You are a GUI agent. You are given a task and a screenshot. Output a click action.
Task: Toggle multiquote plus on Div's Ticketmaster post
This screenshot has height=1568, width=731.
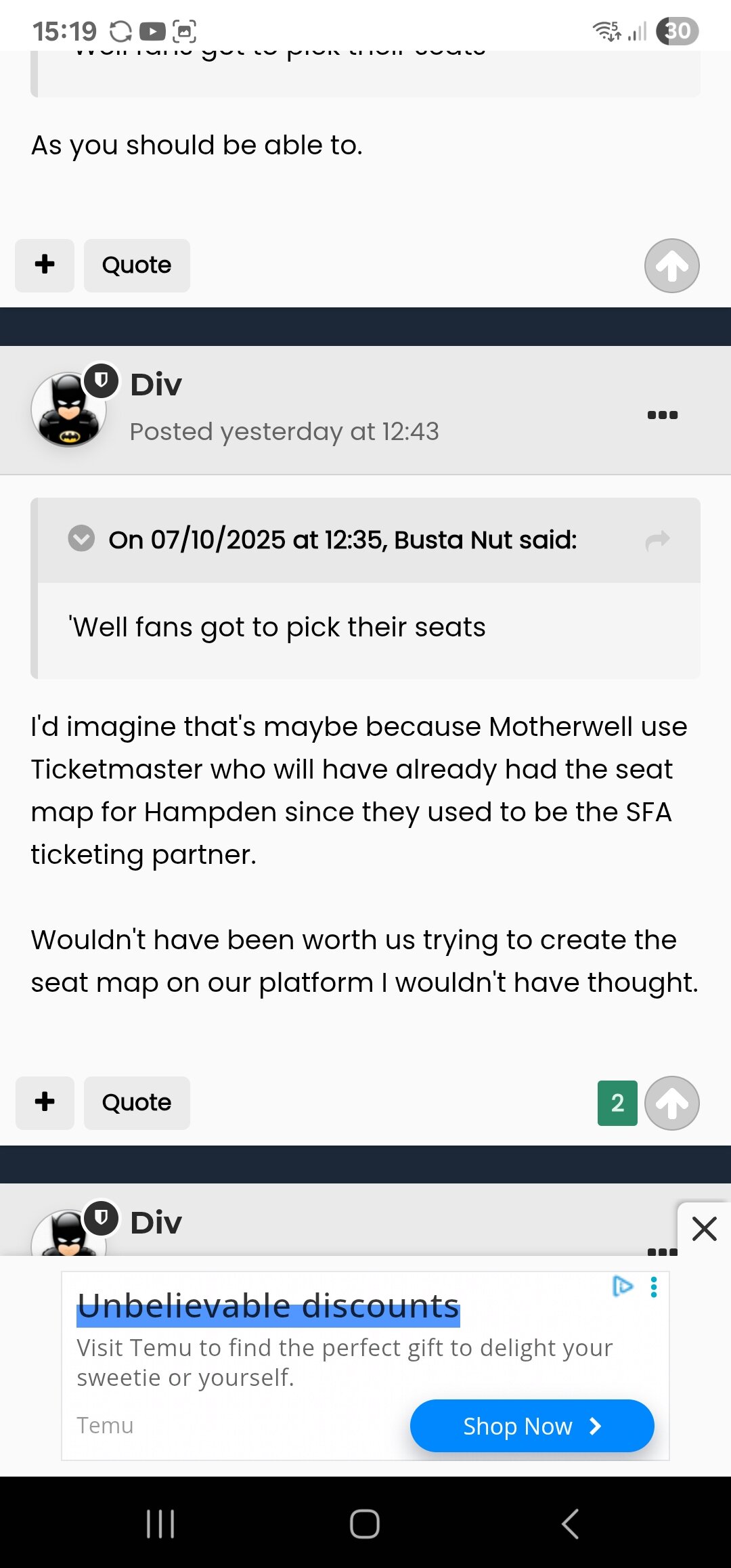coord(45,1102)
